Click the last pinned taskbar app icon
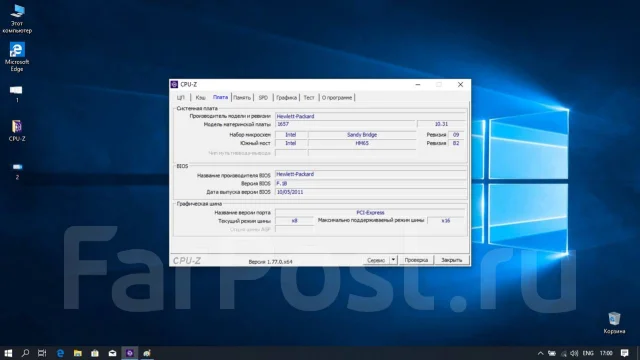 [147, 353]
